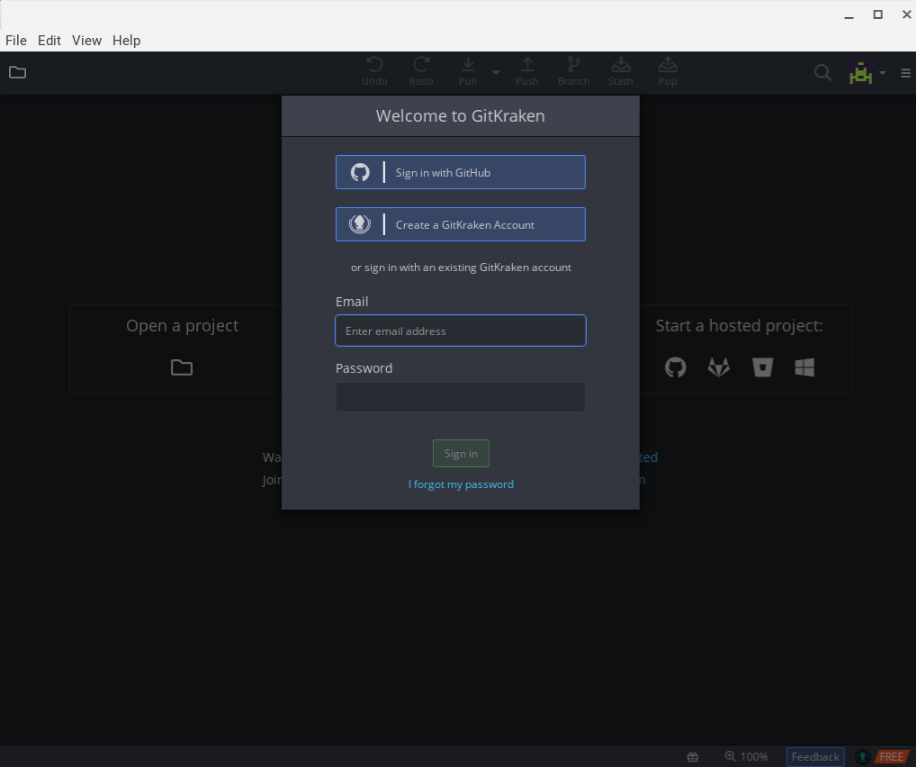Maximize the GitKraken window
The width and height of the screenshot is (916, 767).
[x=877, y=15]
